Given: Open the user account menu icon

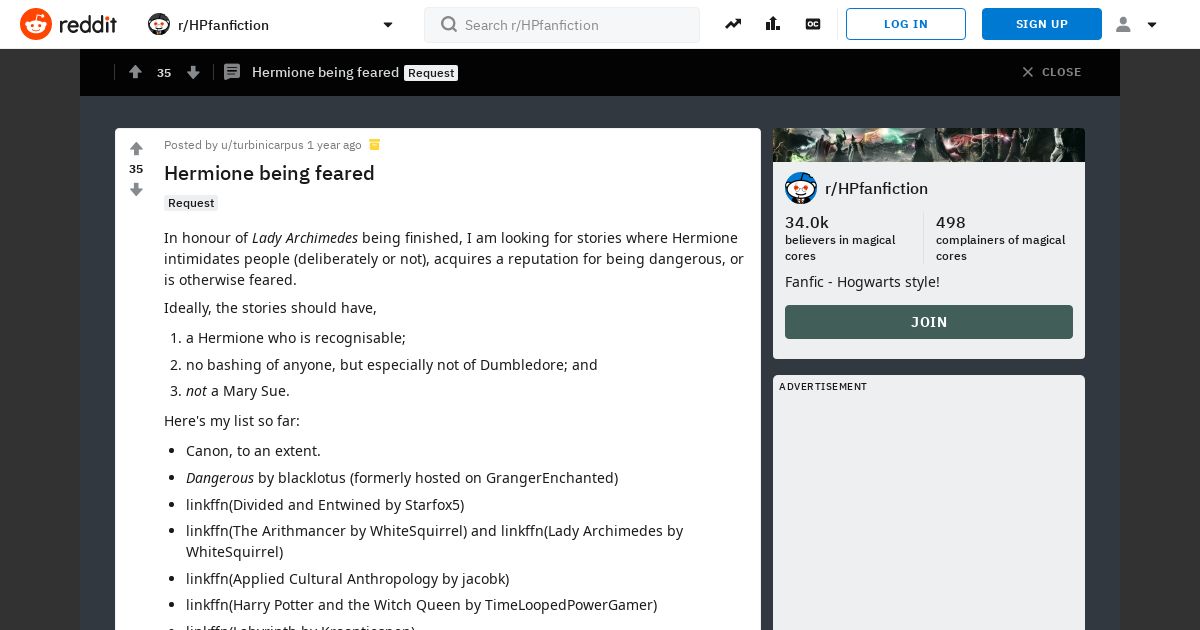Looking at the screenshot, I should click(x=1123, y=24).
